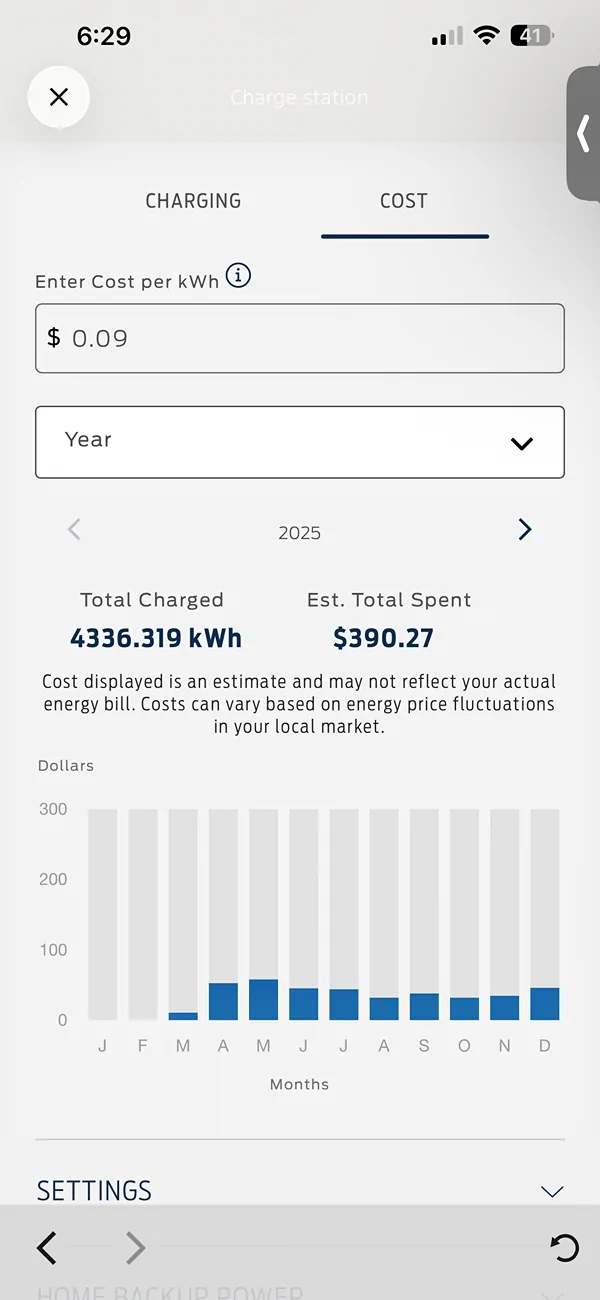Tap the 2025 year label

point(299,532)
